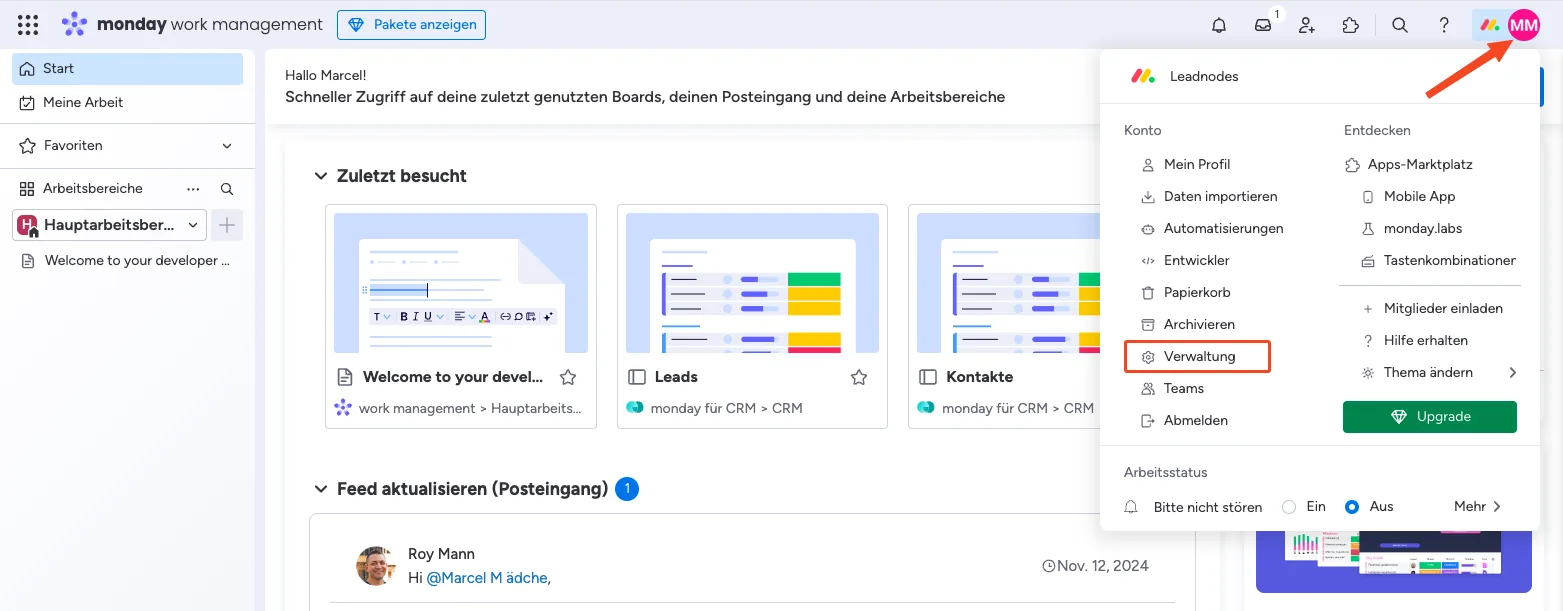Click the invite members icon in top bar
Screen dimensions: 1563x611
tap(1307, 25)
